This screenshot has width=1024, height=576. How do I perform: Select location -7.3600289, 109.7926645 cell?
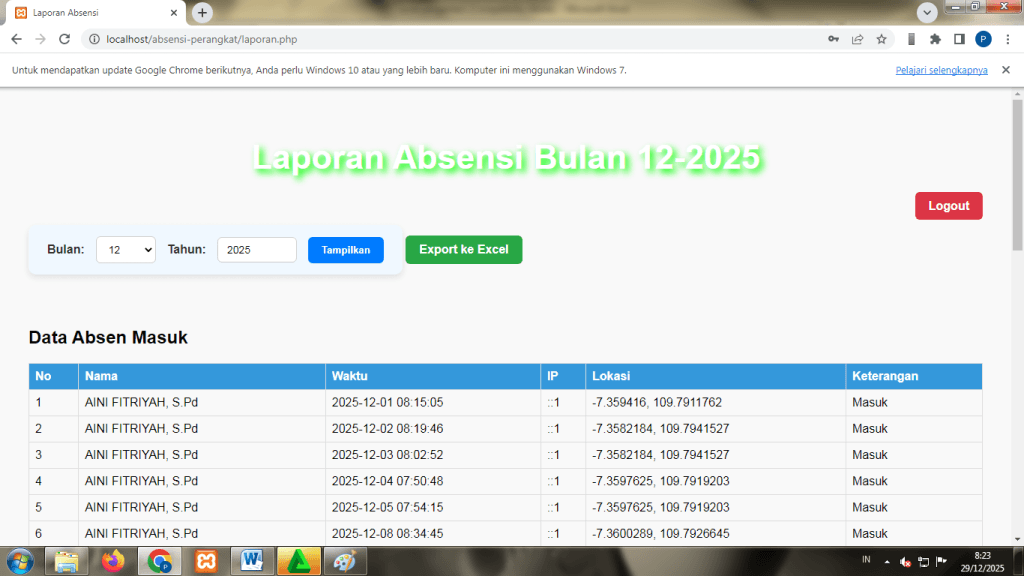[716, 534]
